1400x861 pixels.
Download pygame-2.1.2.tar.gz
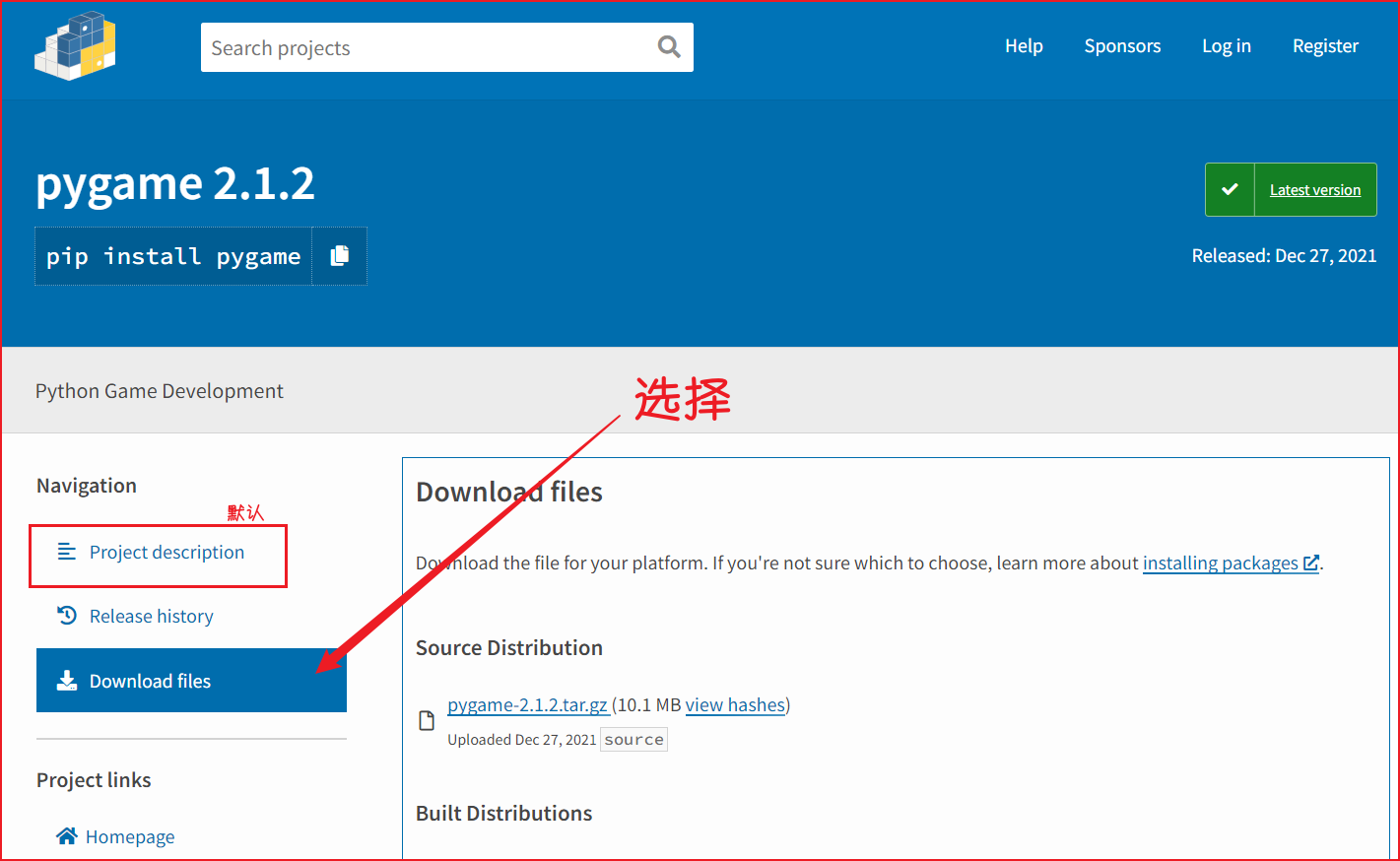pos(527,704)
